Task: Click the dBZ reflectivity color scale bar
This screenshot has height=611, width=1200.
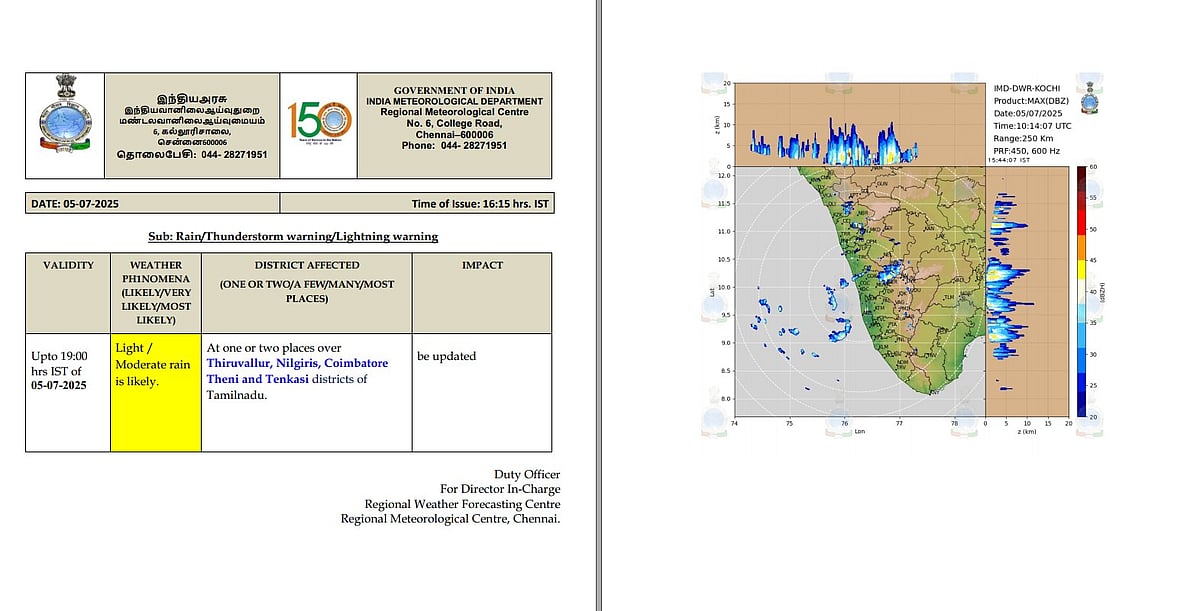Action: point(1084,290)
